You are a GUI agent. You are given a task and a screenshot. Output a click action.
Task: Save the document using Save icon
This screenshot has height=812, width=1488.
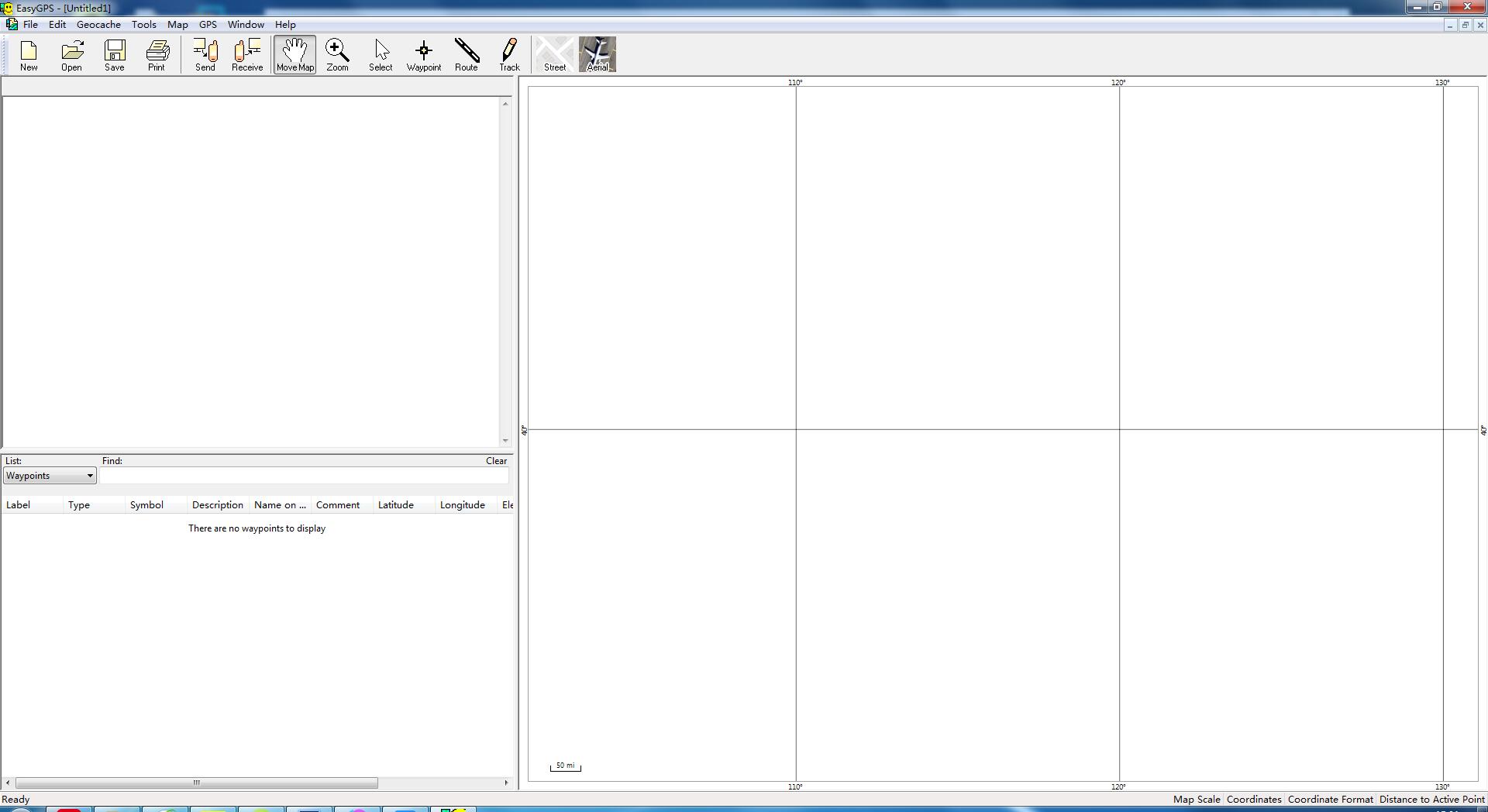pyautogui.click(x=115, y=54)
